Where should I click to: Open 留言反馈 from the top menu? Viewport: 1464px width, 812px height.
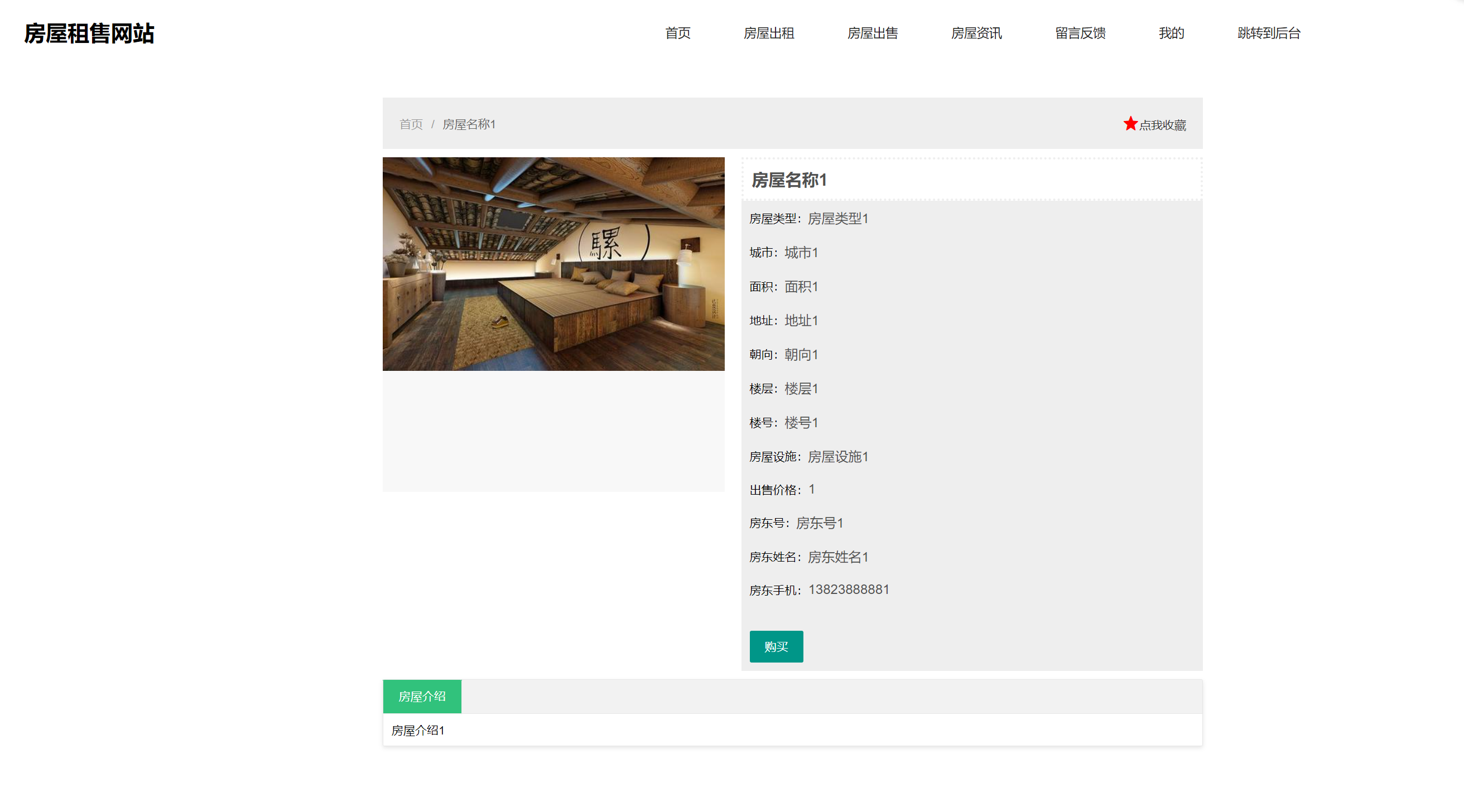pyautogui.click(x=1080, y=33)
